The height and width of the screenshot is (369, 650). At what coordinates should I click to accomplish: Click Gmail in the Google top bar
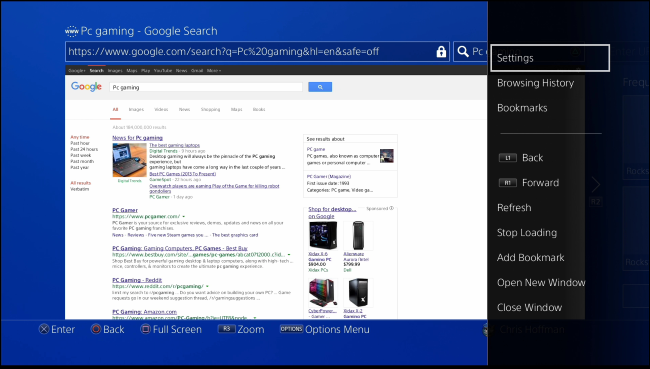click(197, 70)
